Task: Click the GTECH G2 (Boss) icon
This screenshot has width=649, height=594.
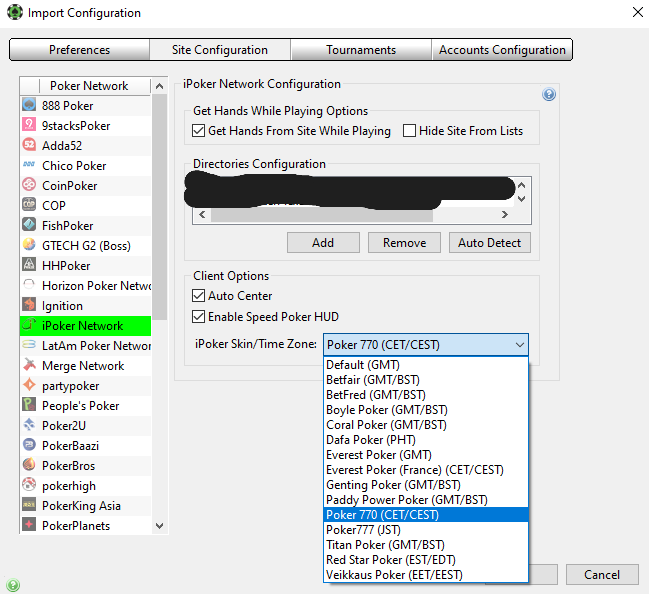Action: click(x=29, y=245)
